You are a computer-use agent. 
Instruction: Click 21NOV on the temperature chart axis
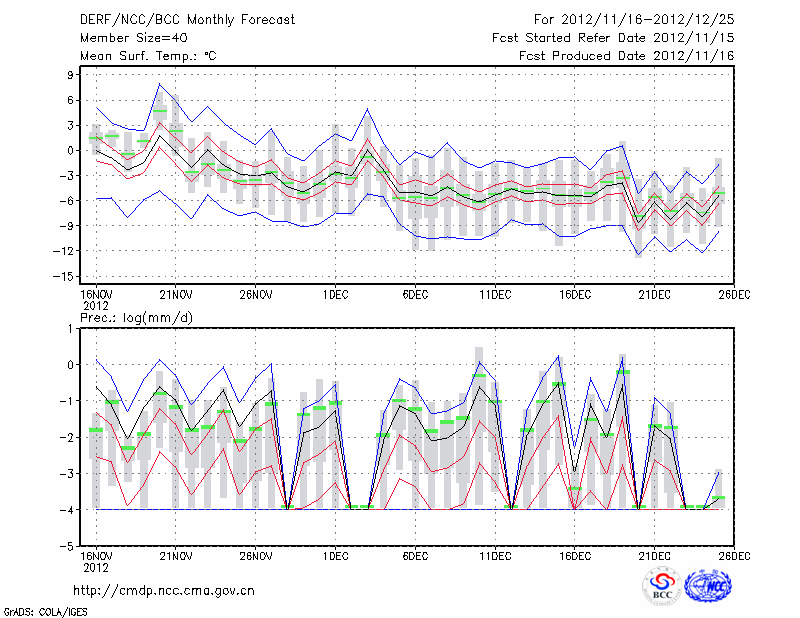click(175, 294)
